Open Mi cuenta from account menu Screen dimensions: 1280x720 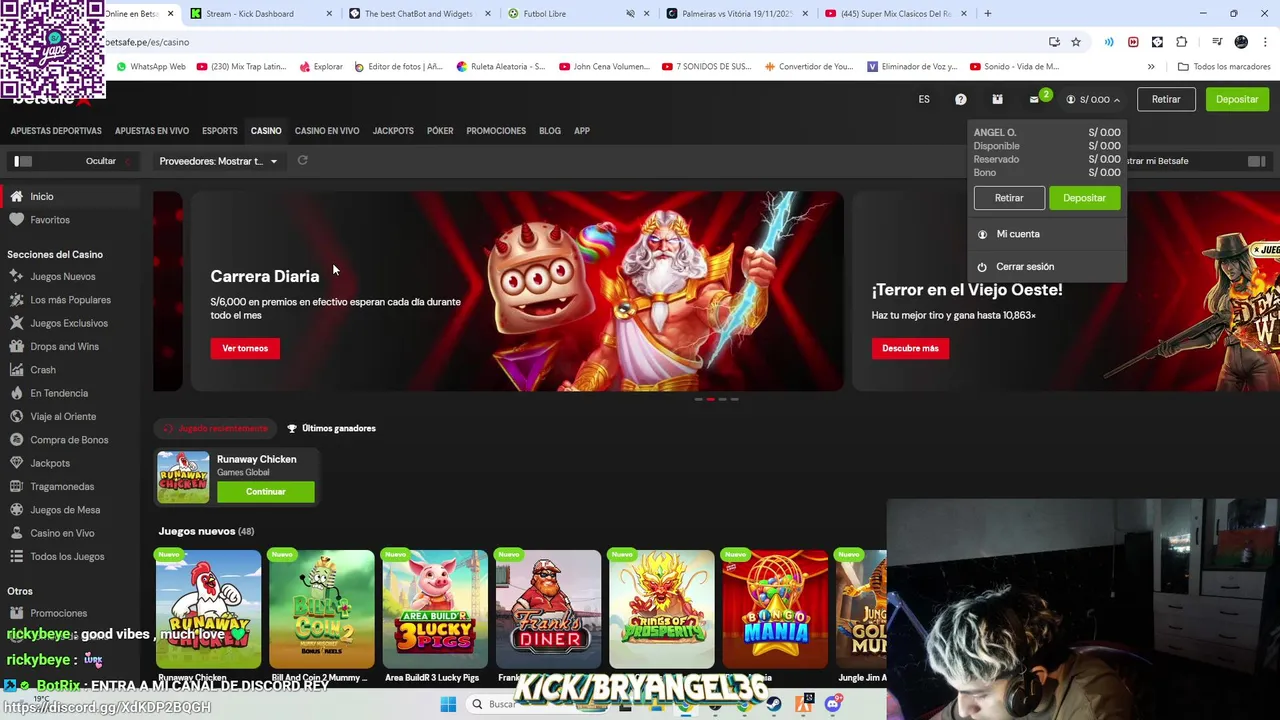tap(1018, 234)
